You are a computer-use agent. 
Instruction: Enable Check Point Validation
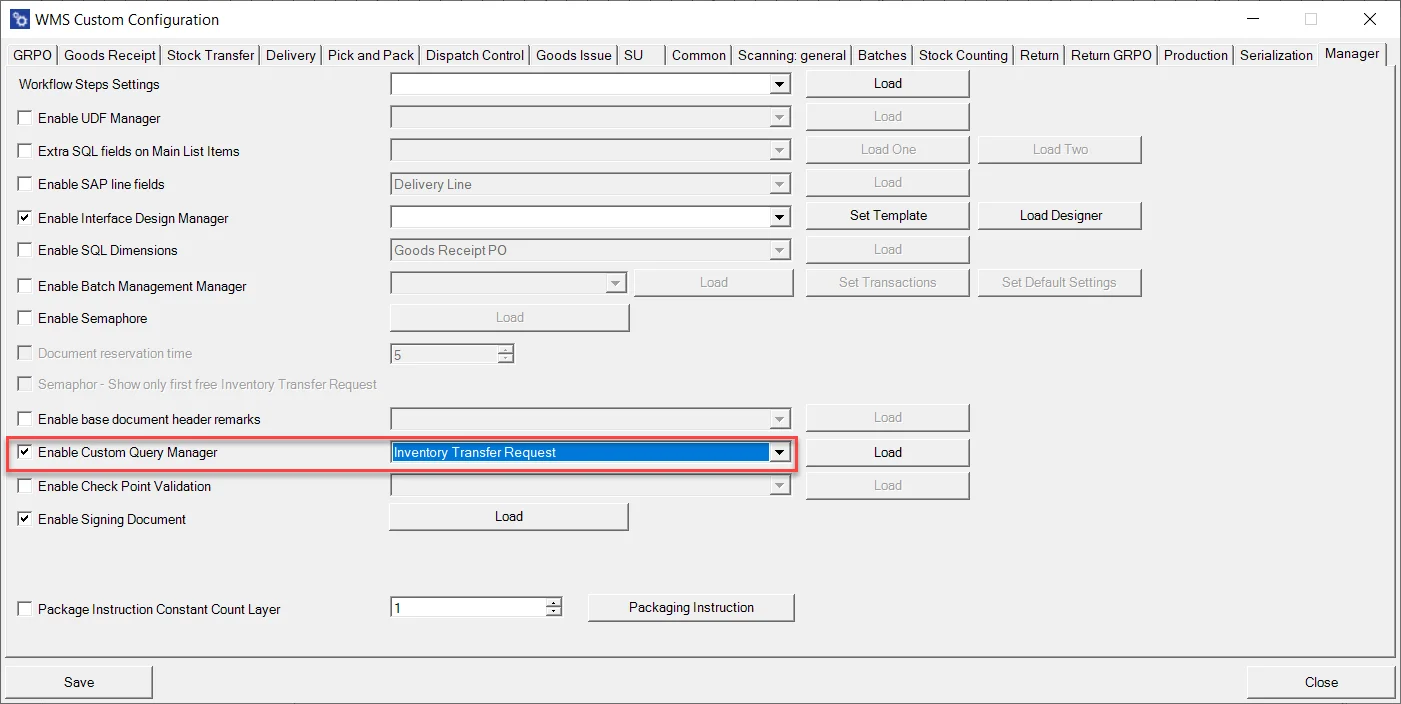tap(24, 486)
